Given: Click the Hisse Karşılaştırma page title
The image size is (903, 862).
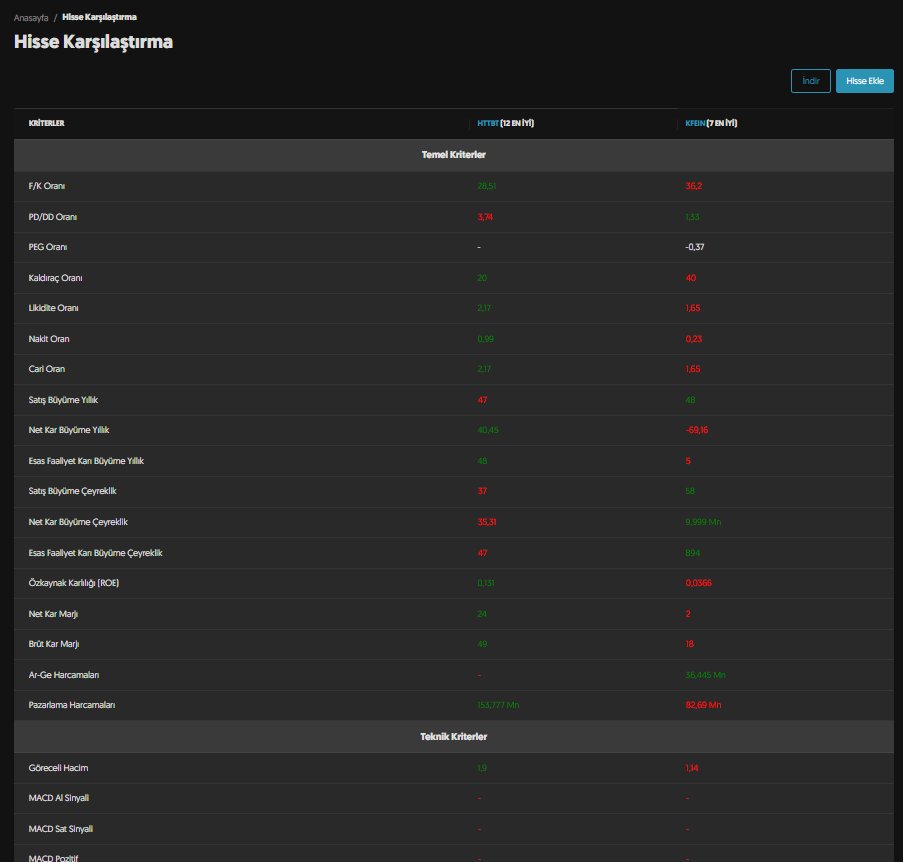Looking at the screenshot, I should click(93, 42).
